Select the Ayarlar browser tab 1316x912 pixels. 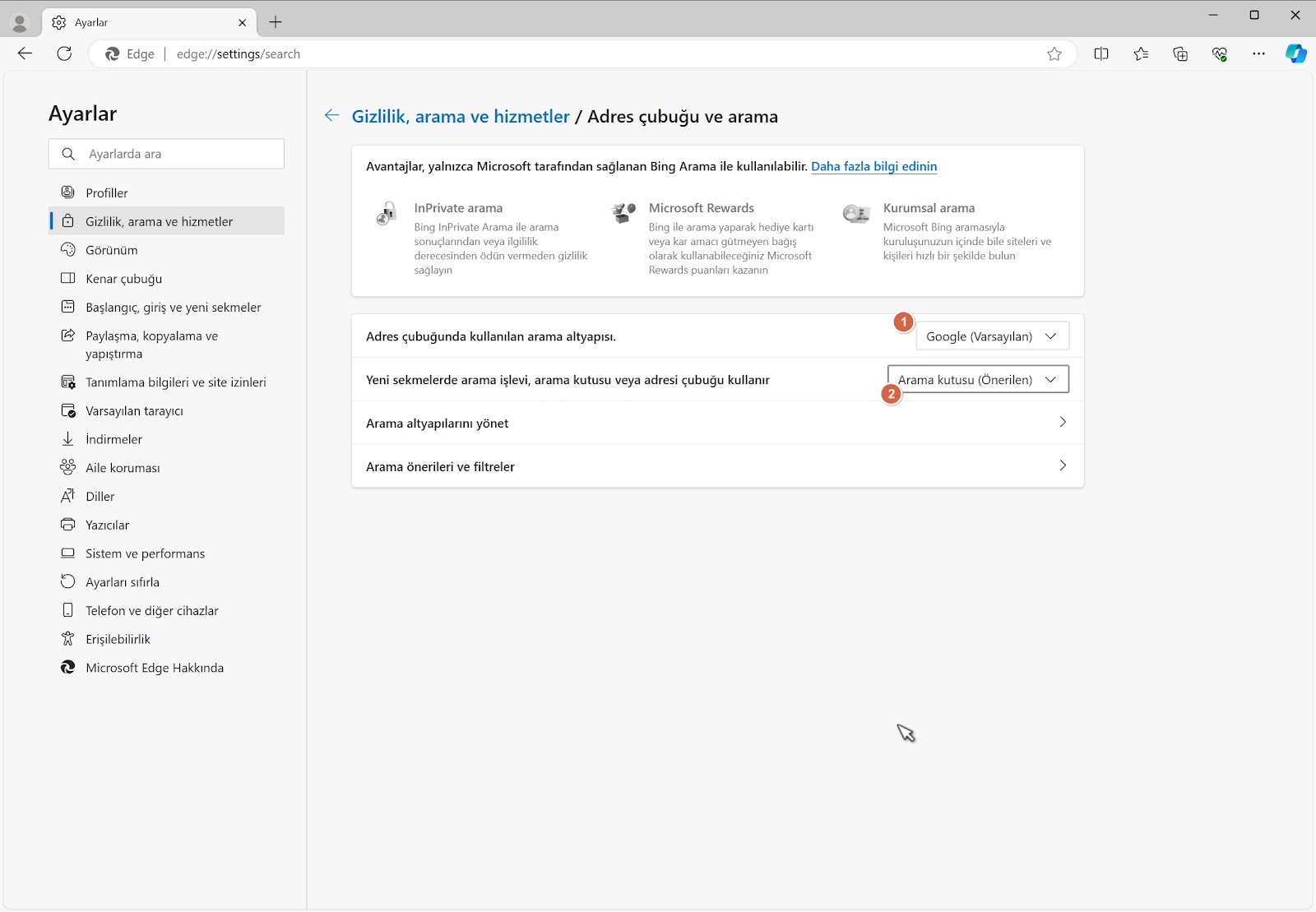(x=148, y=22)
